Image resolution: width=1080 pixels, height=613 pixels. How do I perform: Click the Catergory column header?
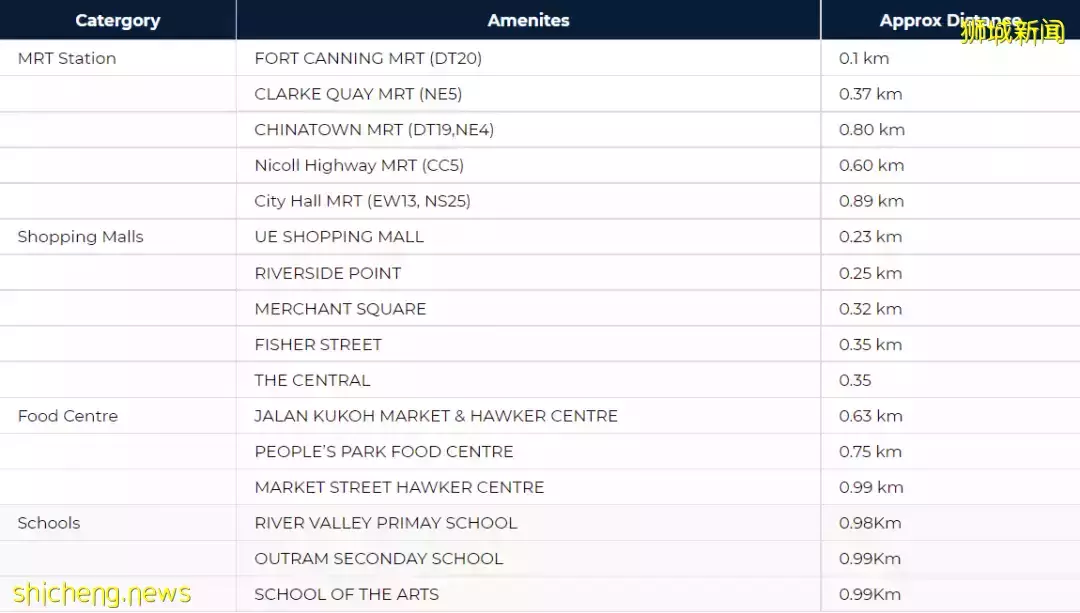point(117,20)
